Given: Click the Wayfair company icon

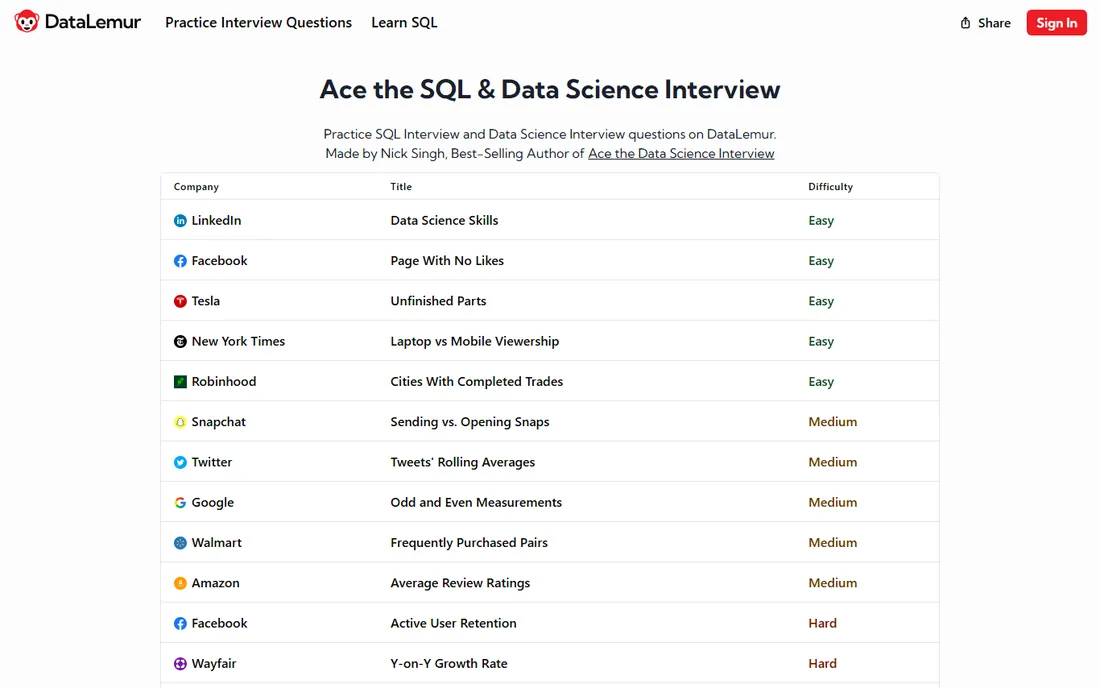Looking at the screenshot, I should (180, 663).
